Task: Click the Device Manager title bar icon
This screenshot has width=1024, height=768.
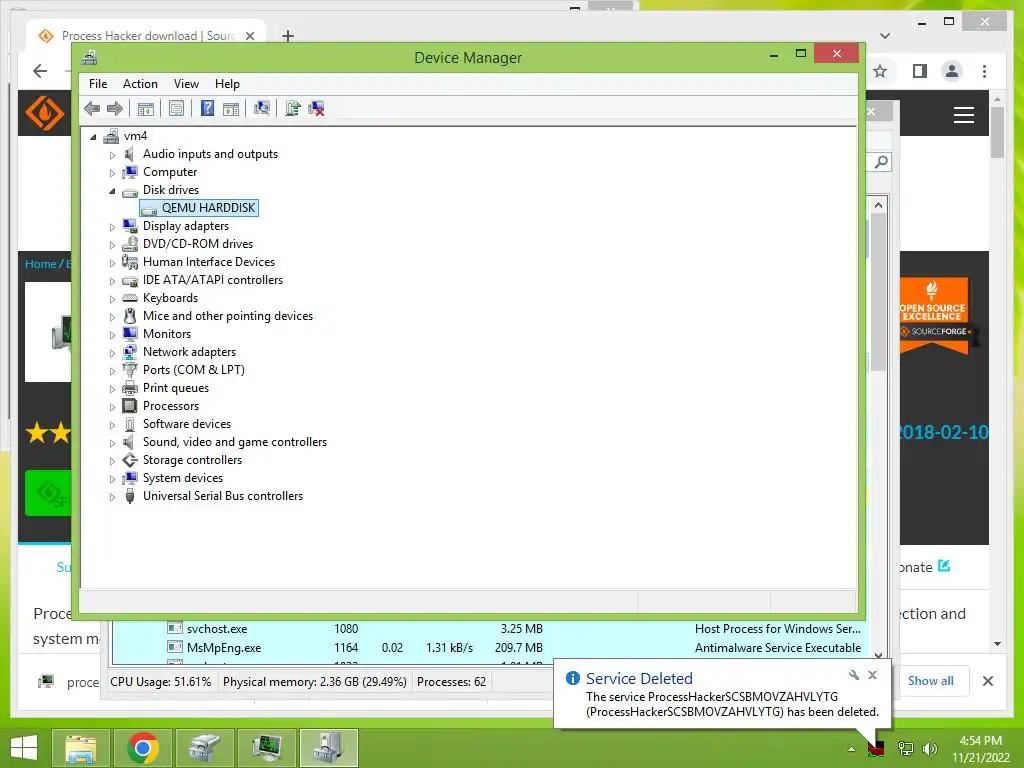Action: point(89,57)
